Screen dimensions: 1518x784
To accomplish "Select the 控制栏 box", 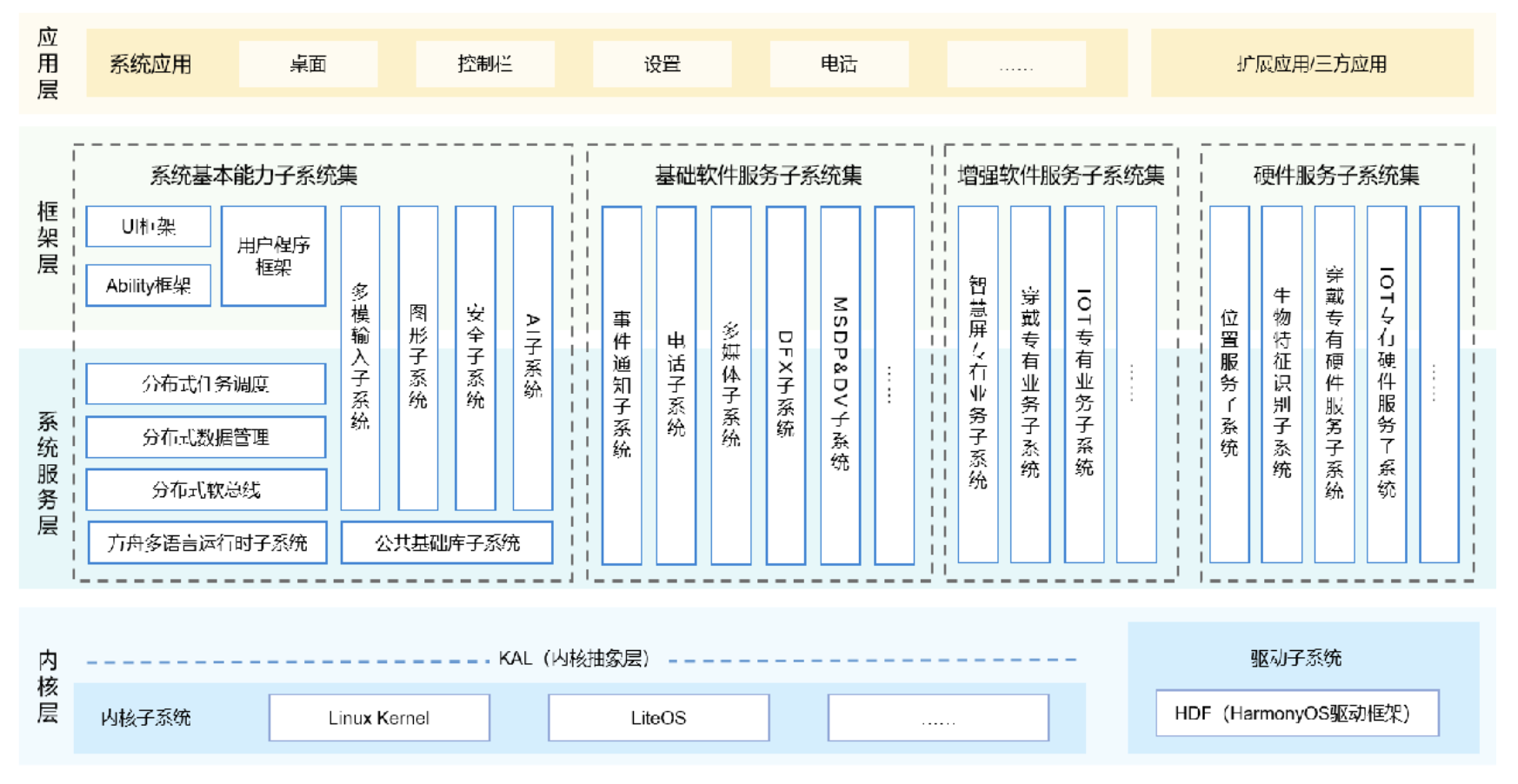I will point(484,63).
